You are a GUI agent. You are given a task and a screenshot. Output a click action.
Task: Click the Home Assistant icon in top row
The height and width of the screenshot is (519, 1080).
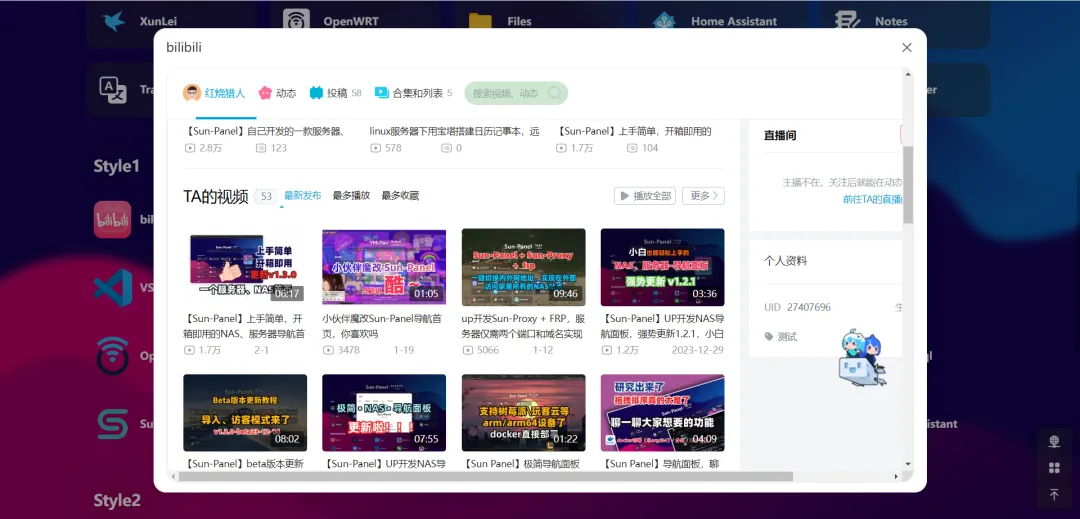(664, 21)
